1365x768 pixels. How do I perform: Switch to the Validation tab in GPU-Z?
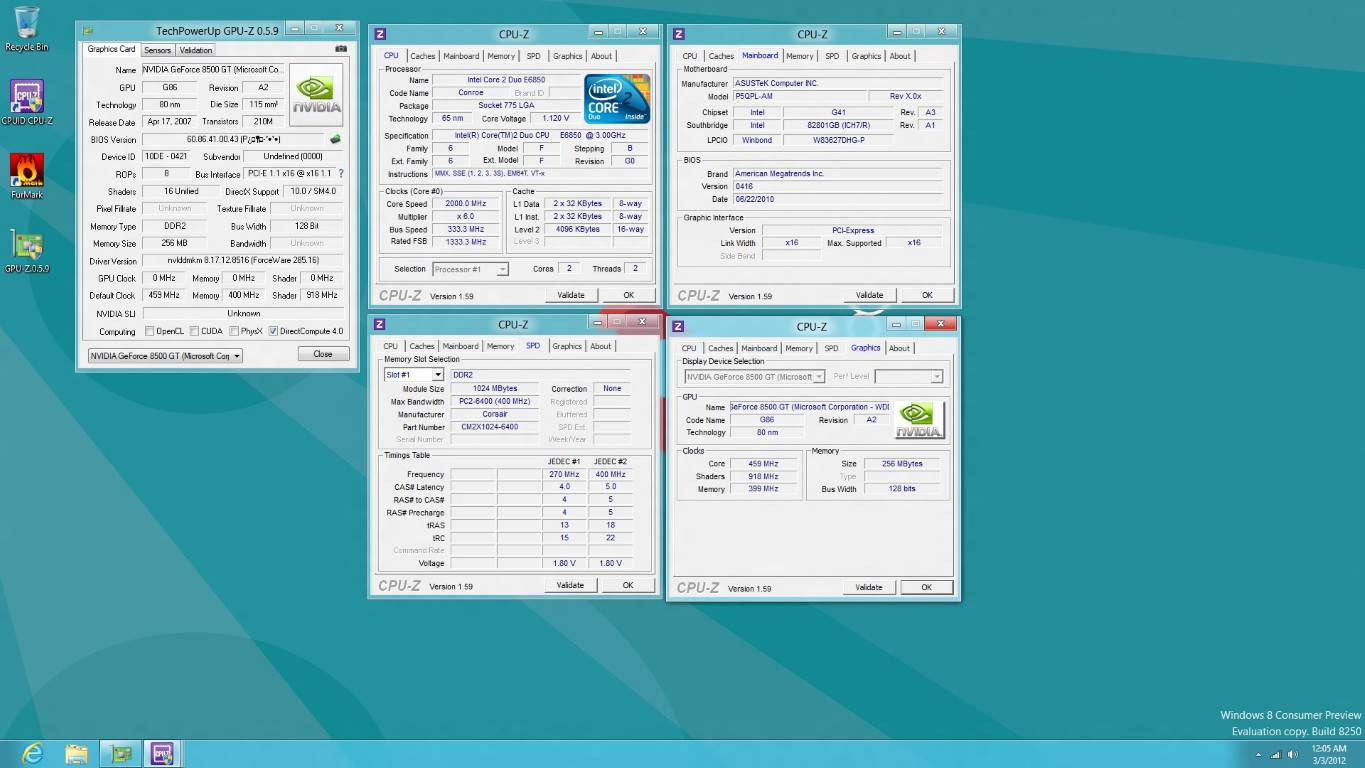tap(196, 50)
